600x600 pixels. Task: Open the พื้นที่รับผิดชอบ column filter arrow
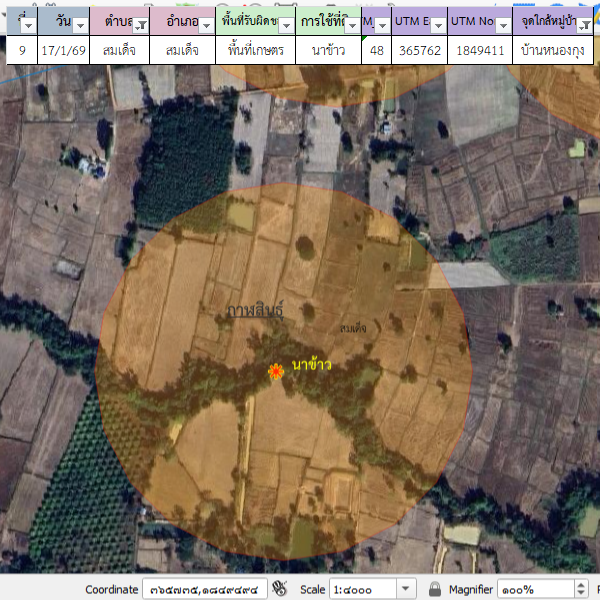286,24
